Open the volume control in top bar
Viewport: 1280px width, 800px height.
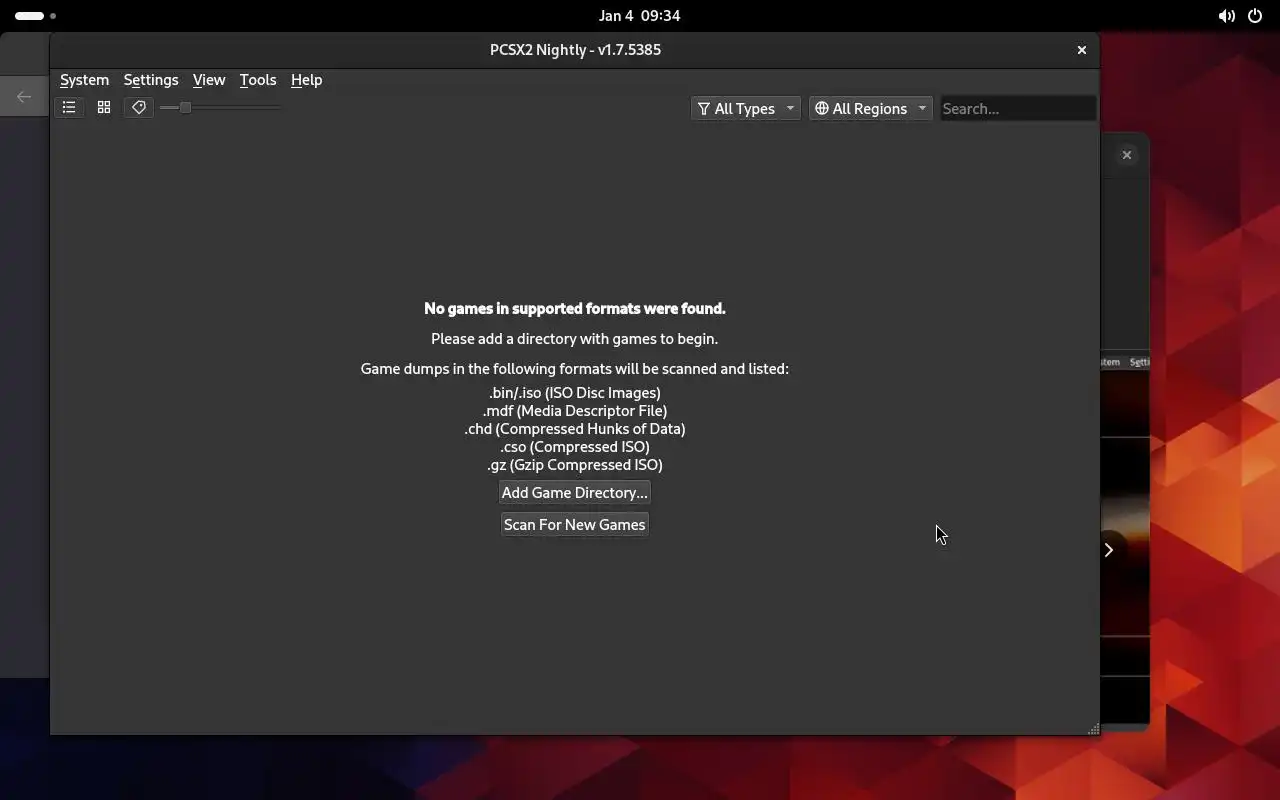point(1226,16)
